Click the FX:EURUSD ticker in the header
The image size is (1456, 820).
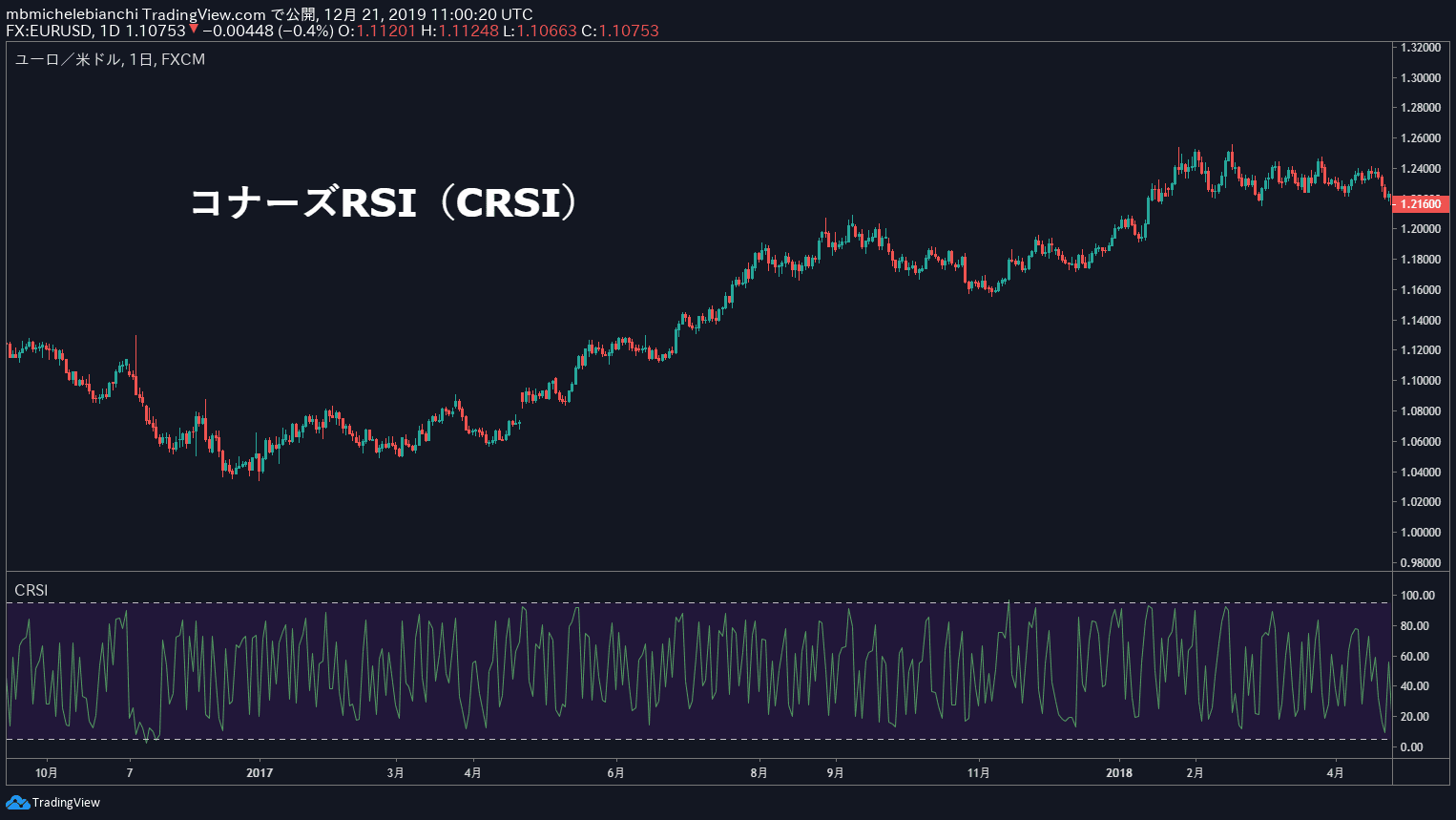click(x=49, y=31)
